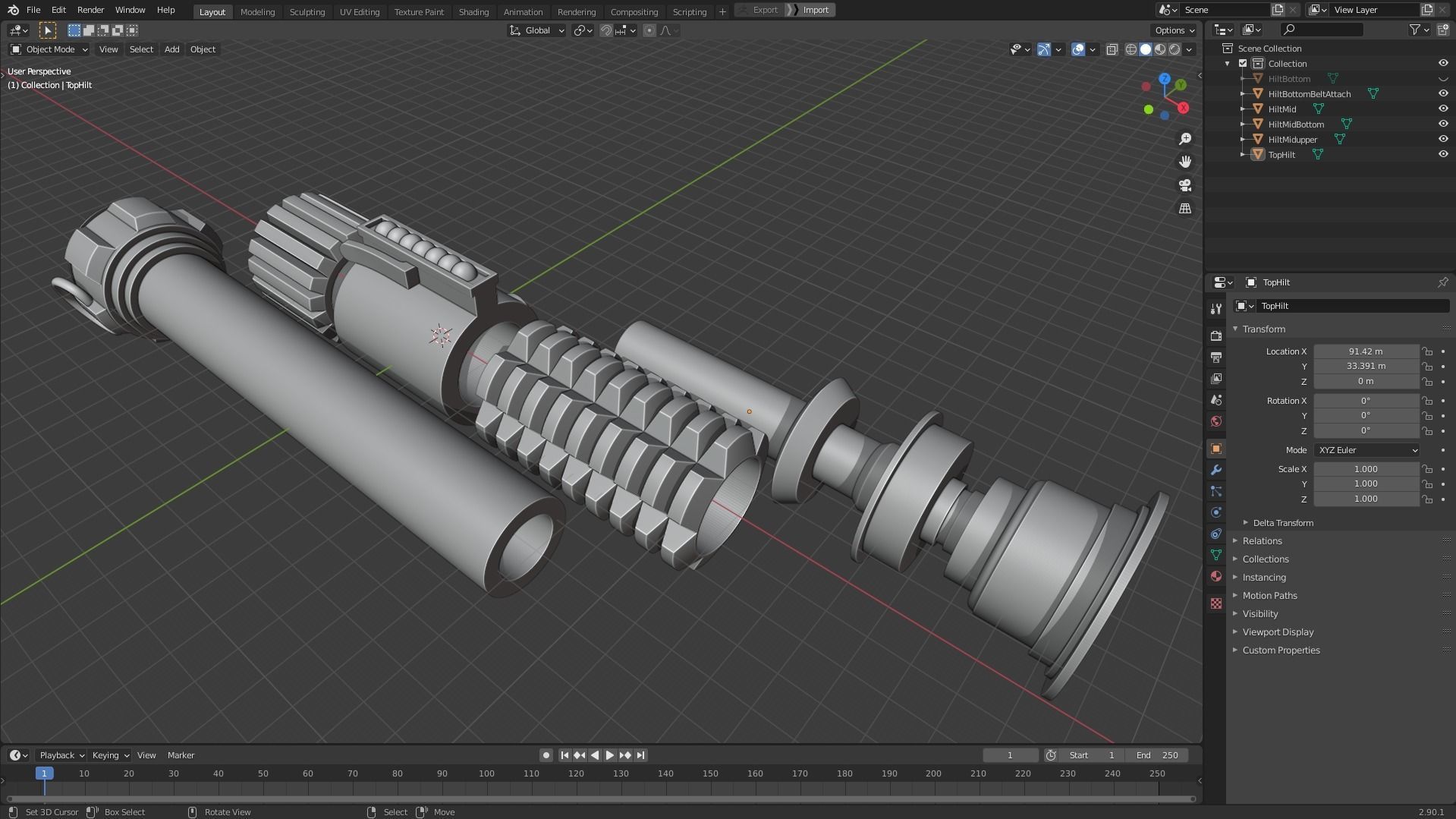Click the new scene duplicate icon

[x=1278, y=10]
